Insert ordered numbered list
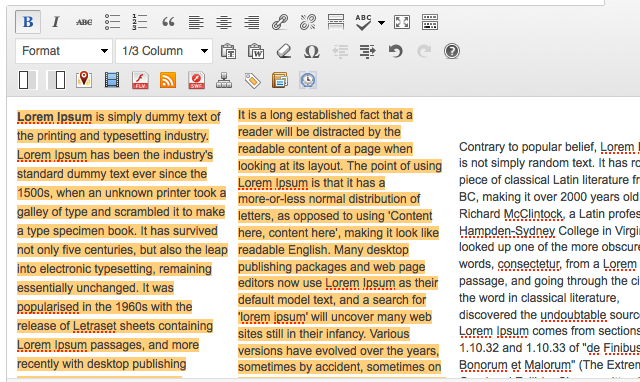 [140, 22]
